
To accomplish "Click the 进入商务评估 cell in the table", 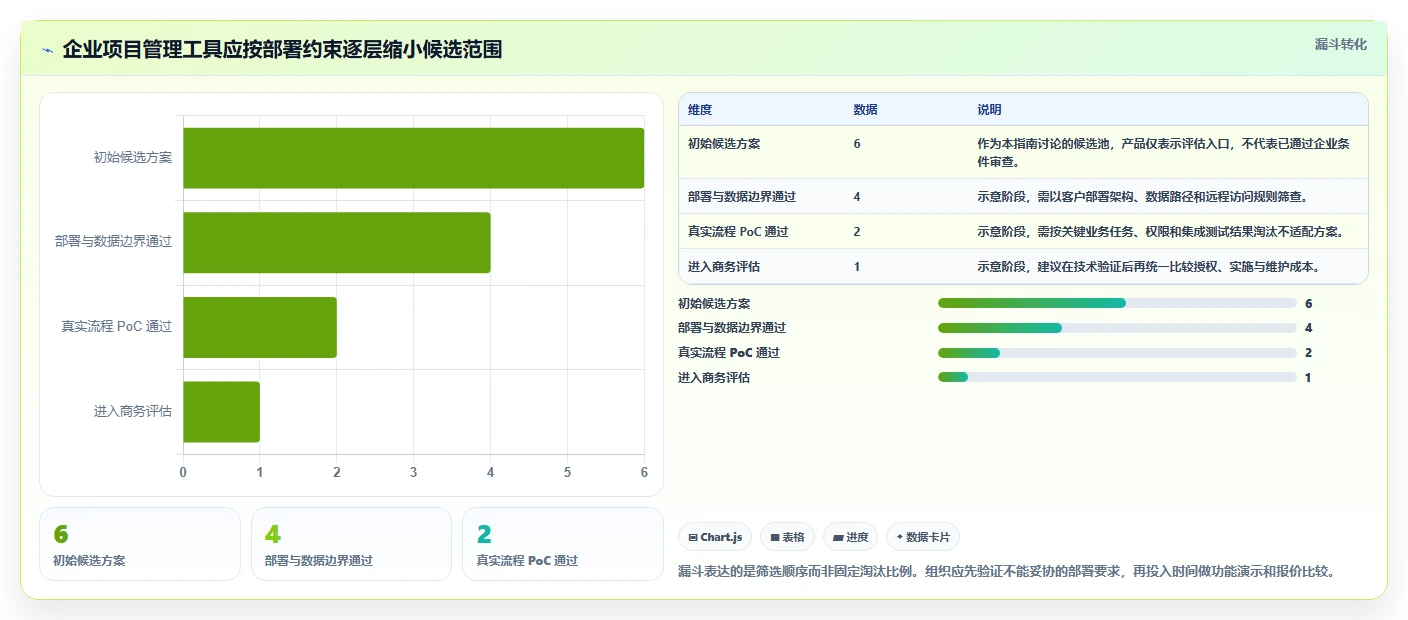I will click(x=724, y=267).
